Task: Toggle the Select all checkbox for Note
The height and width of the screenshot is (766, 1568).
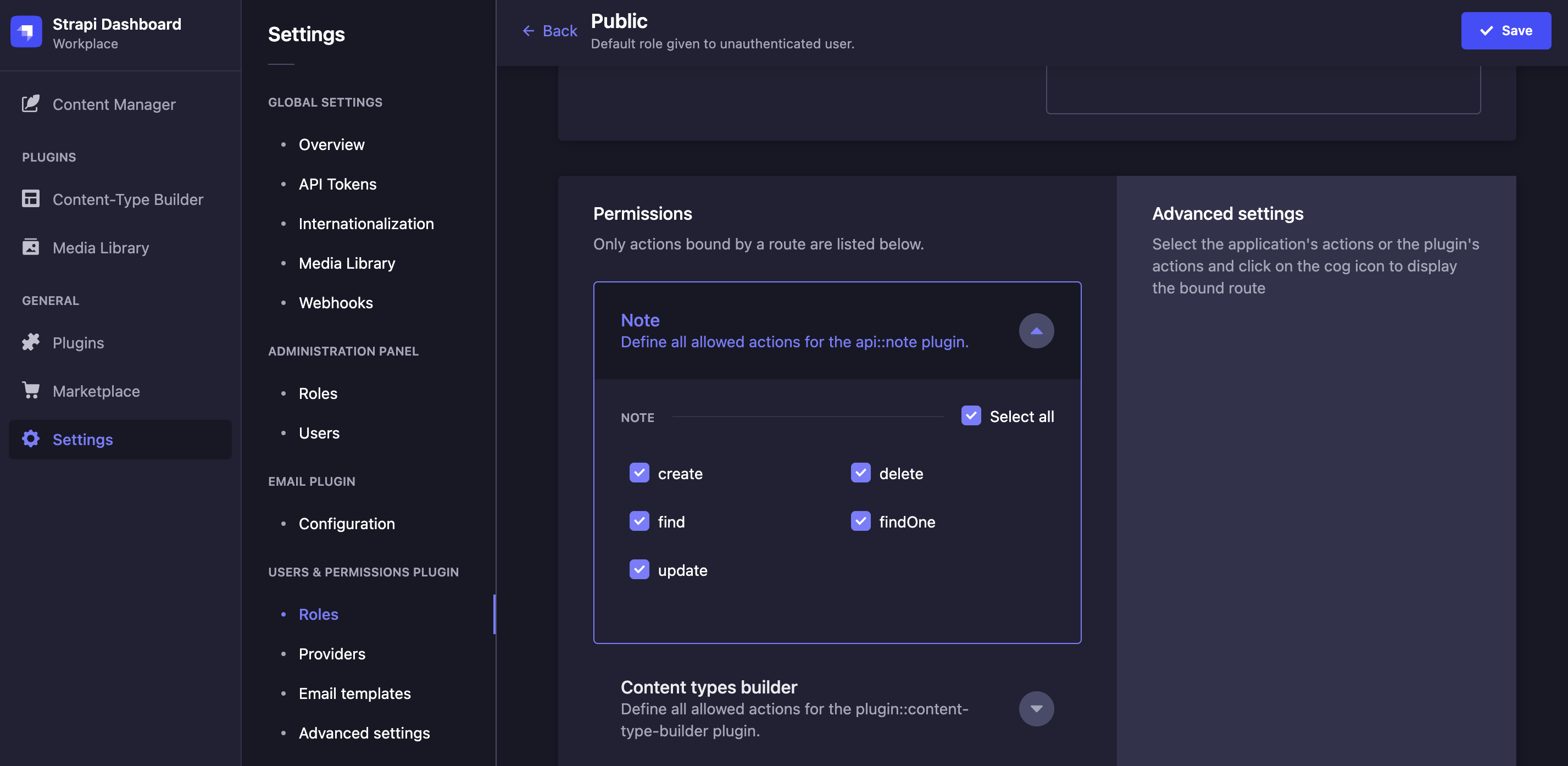Action: tap(971, 416)
